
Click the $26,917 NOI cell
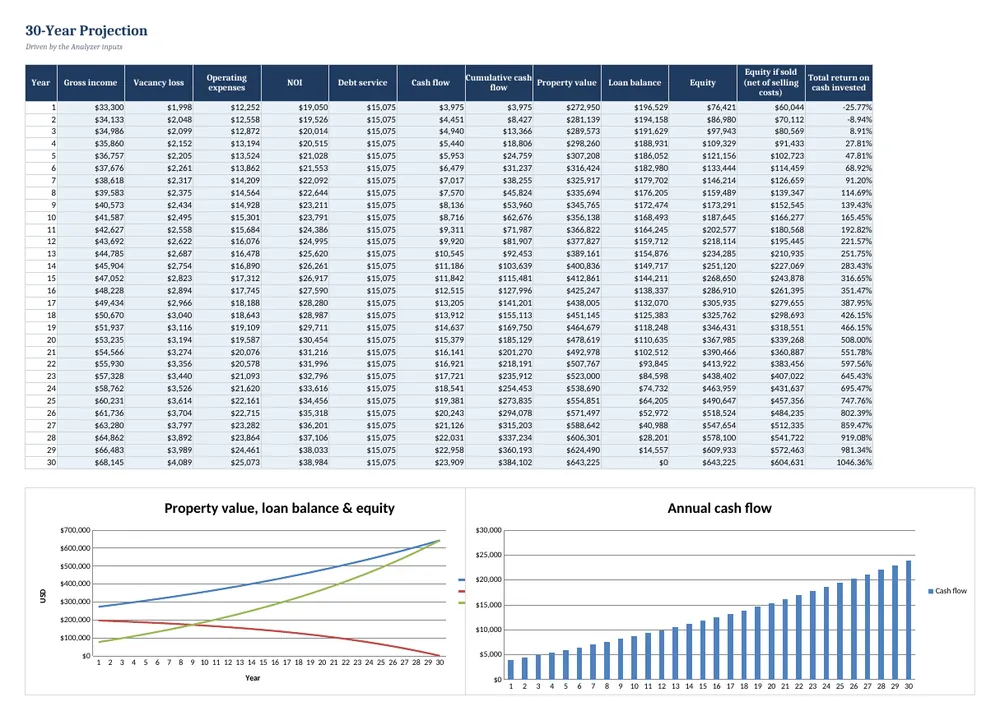pyautogui.click(x=295, y=279)
